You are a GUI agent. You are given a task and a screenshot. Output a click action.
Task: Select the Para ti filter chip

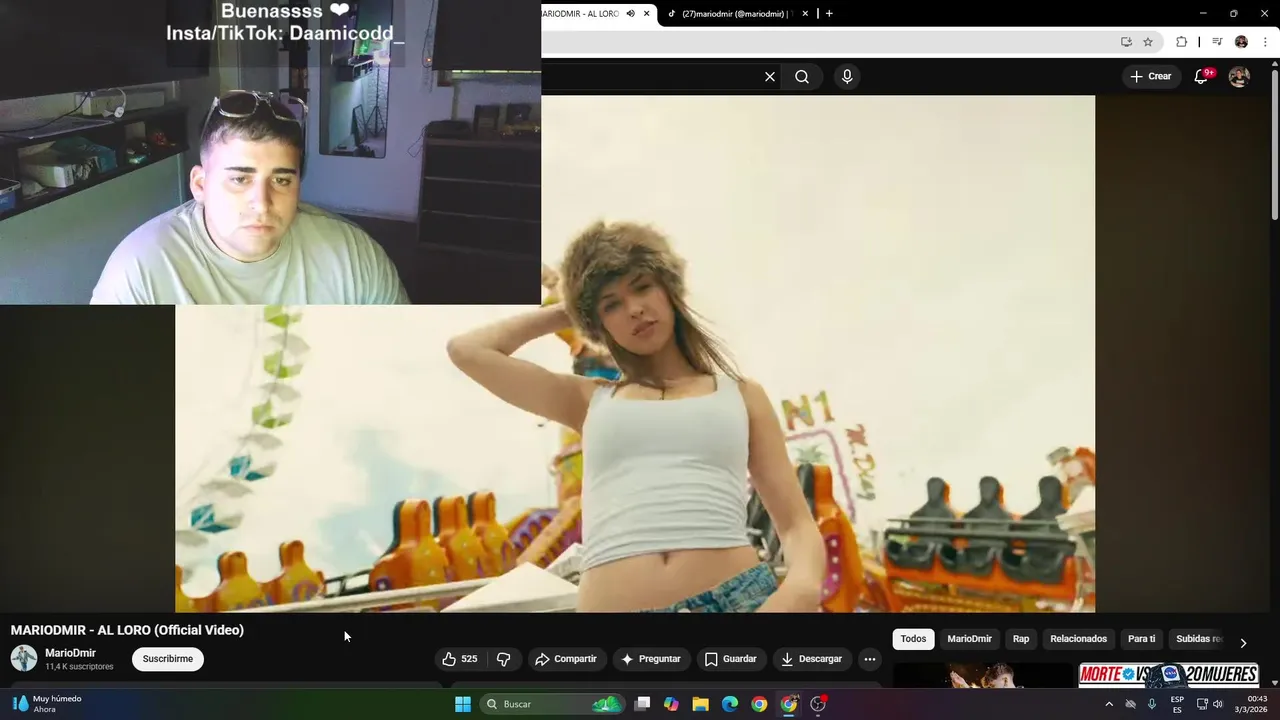pyautogui.click(x=1142, y=639)
